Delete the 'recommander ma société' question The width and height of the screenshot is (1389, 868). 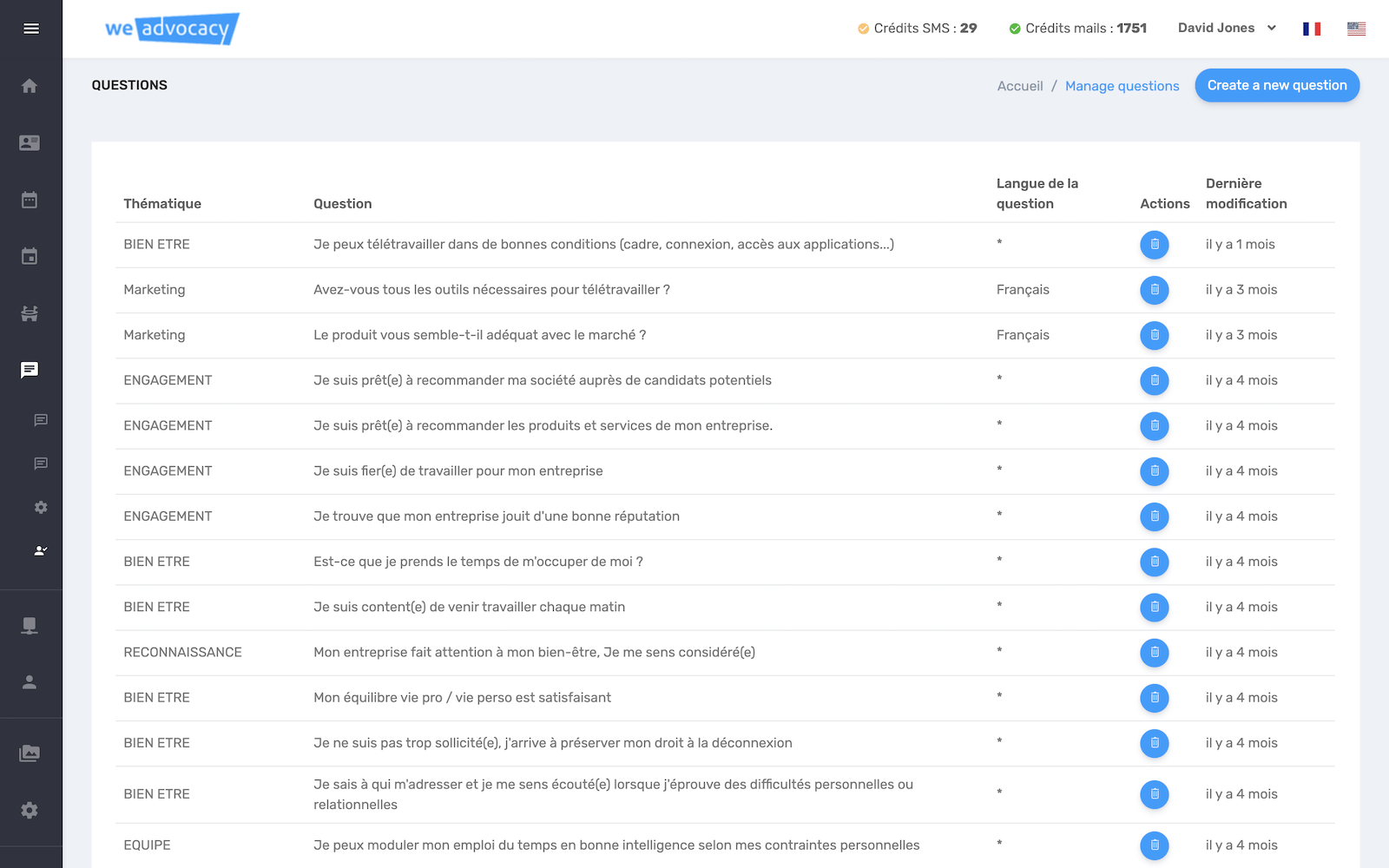point(1155,380)
